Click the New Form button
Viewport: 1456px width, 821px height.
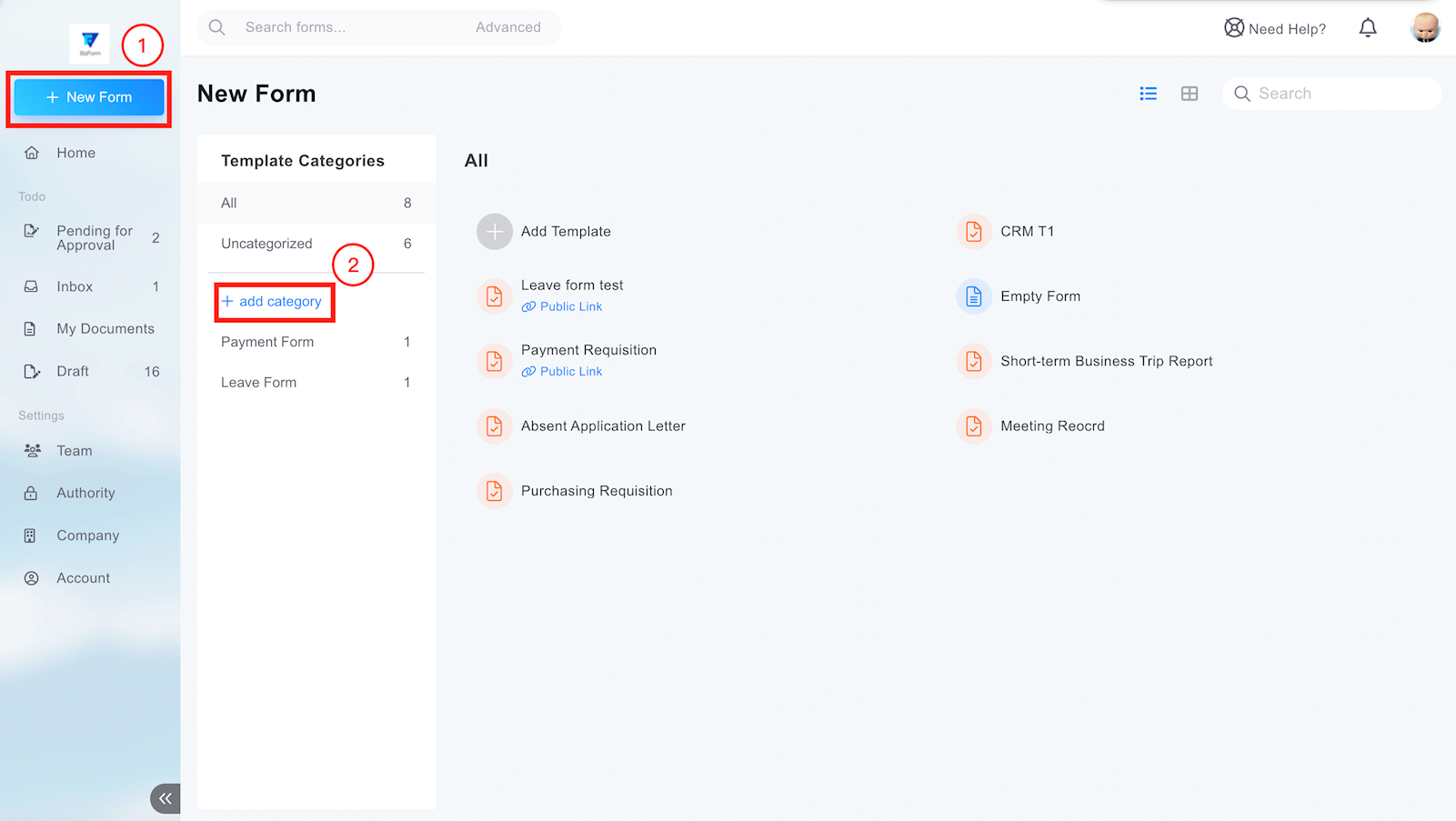click(89, 97)
